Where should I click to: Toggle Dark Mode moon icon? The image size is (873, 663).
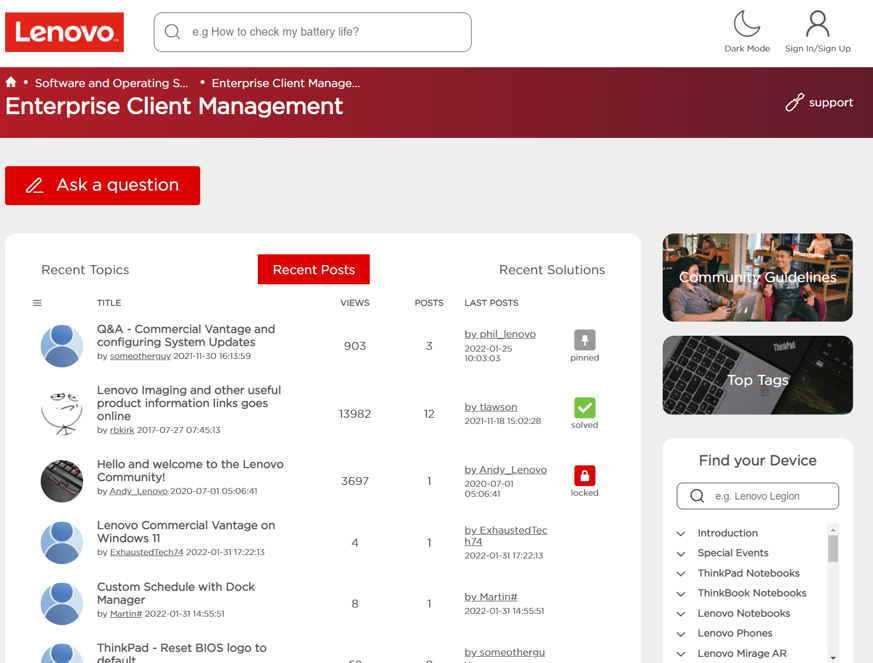tap(747, 24)
